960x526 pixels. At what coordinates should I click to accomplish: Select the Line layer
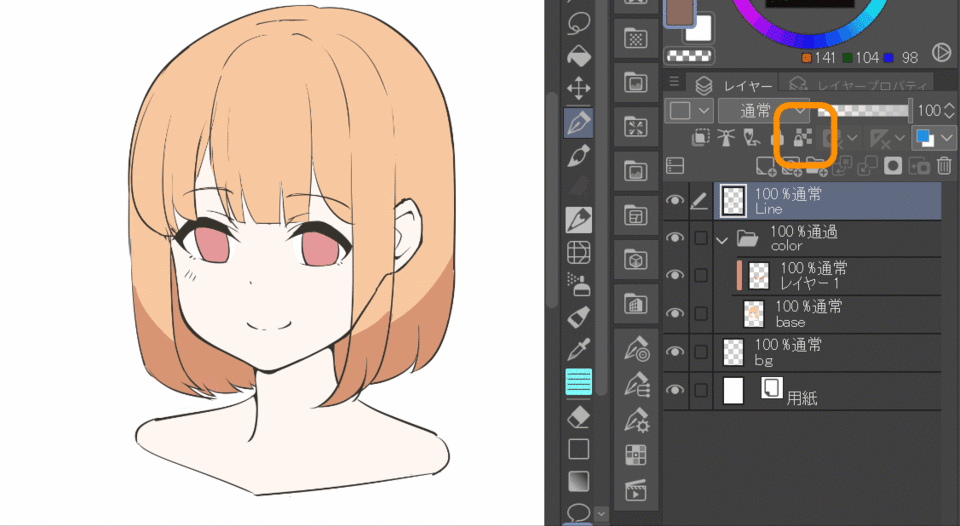pyautogui.click(x=827, y=201)
